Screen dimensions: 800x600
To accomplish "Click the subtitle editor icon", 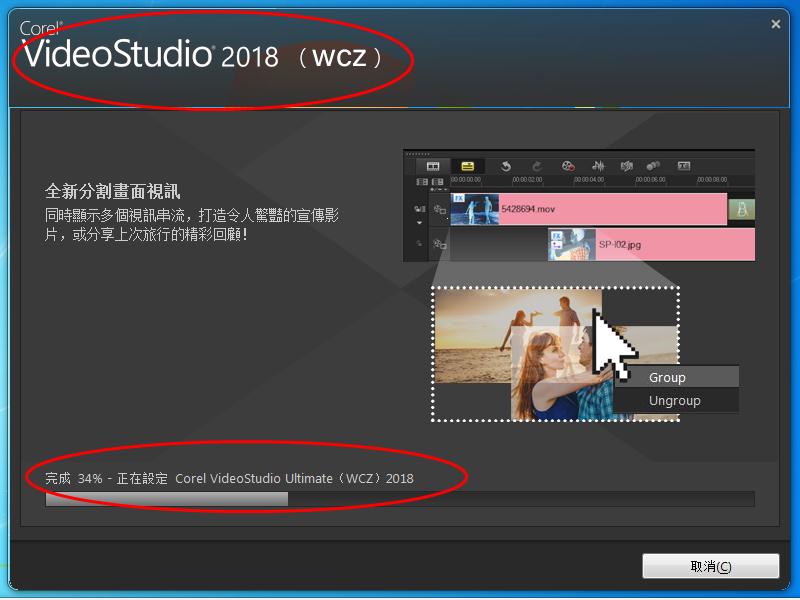I will [x=685, y=166].
